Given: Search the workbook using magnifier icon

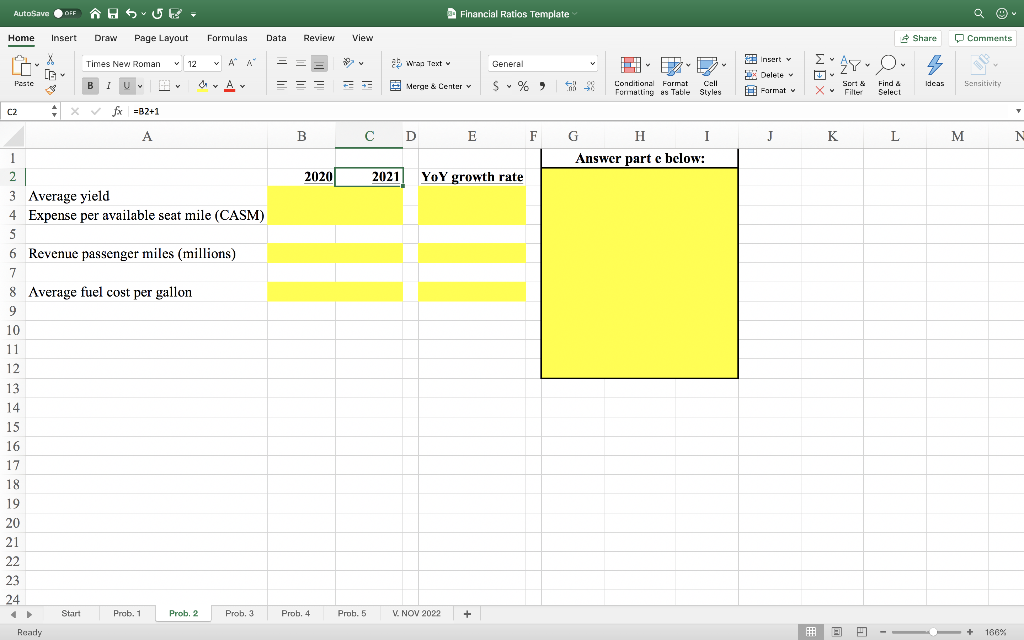Looking at the screenshot, I should [978, 14].
